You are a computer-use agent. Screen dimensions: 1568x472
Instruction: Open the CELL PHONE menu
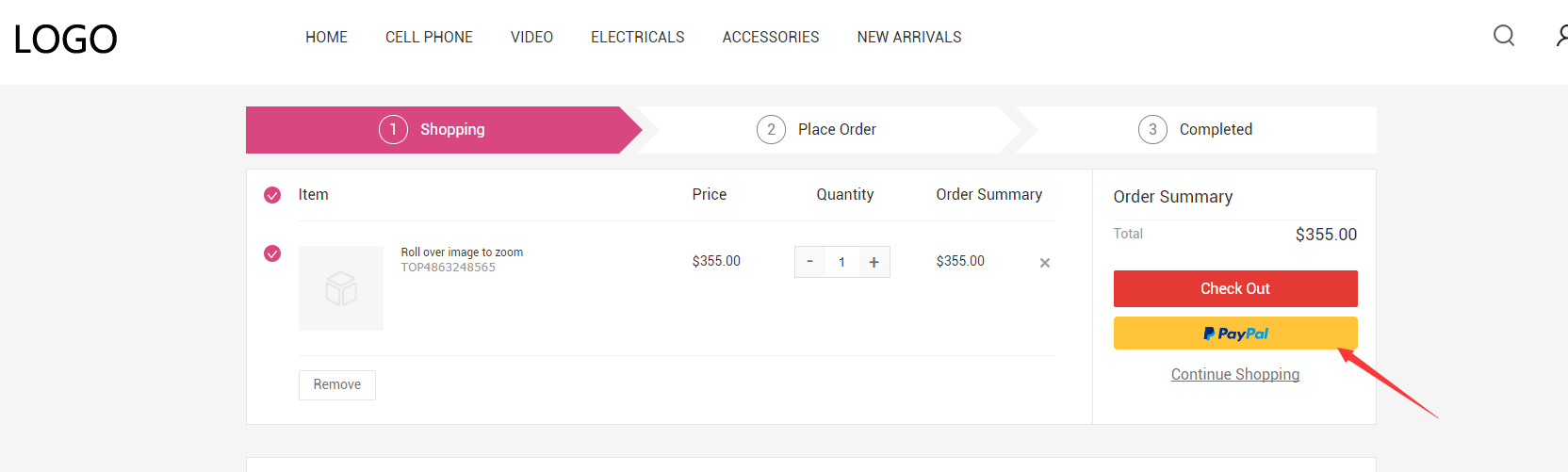coord(429,37)
